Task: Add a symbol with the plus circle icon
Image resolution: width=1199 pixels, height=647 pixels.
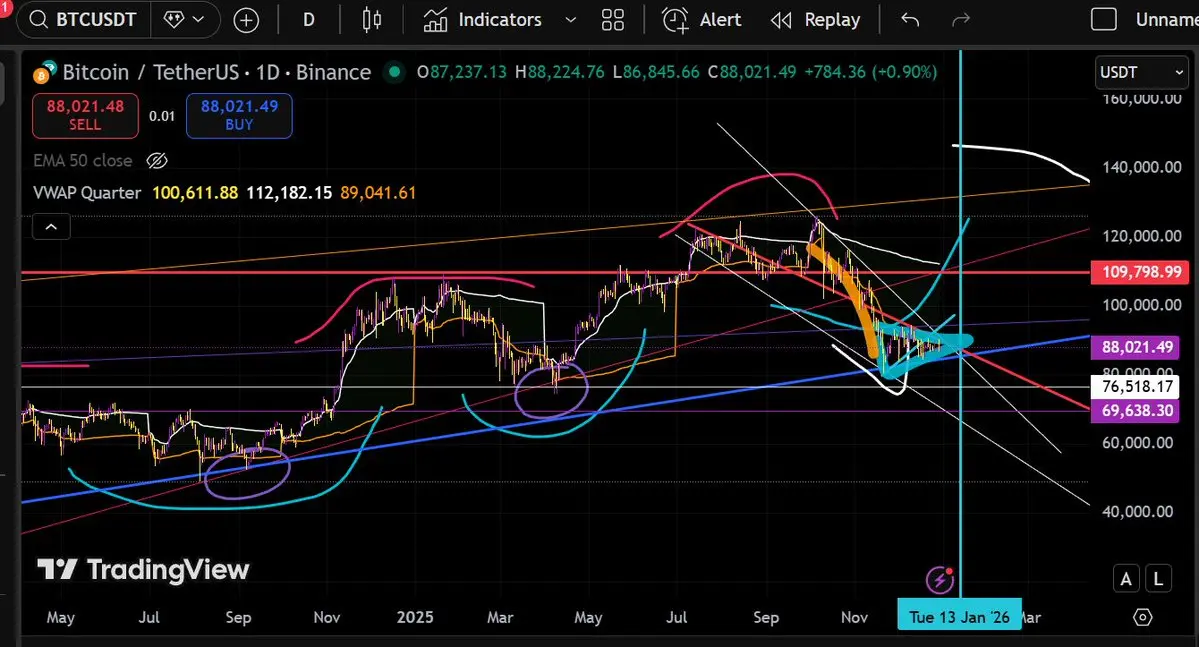Action: click(x=246, y=20)
